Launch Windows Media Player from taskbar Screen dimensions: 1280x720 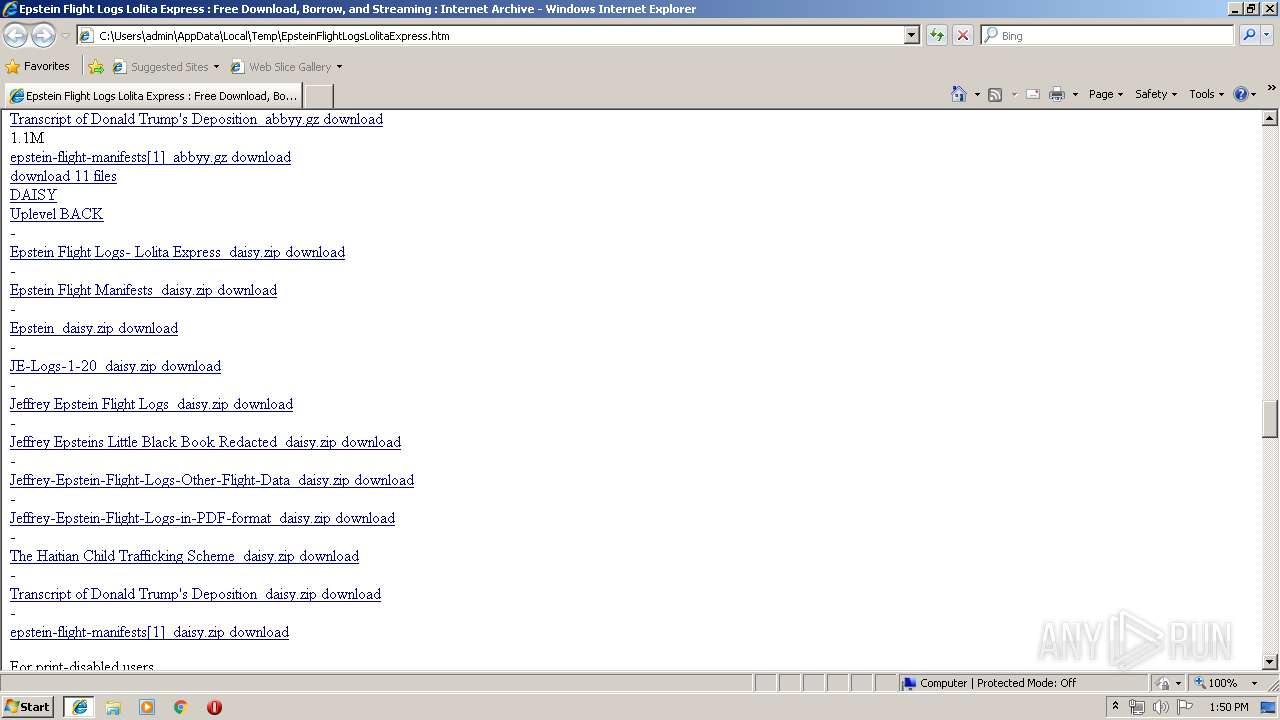pyautogui.click(x=147, y=707)
